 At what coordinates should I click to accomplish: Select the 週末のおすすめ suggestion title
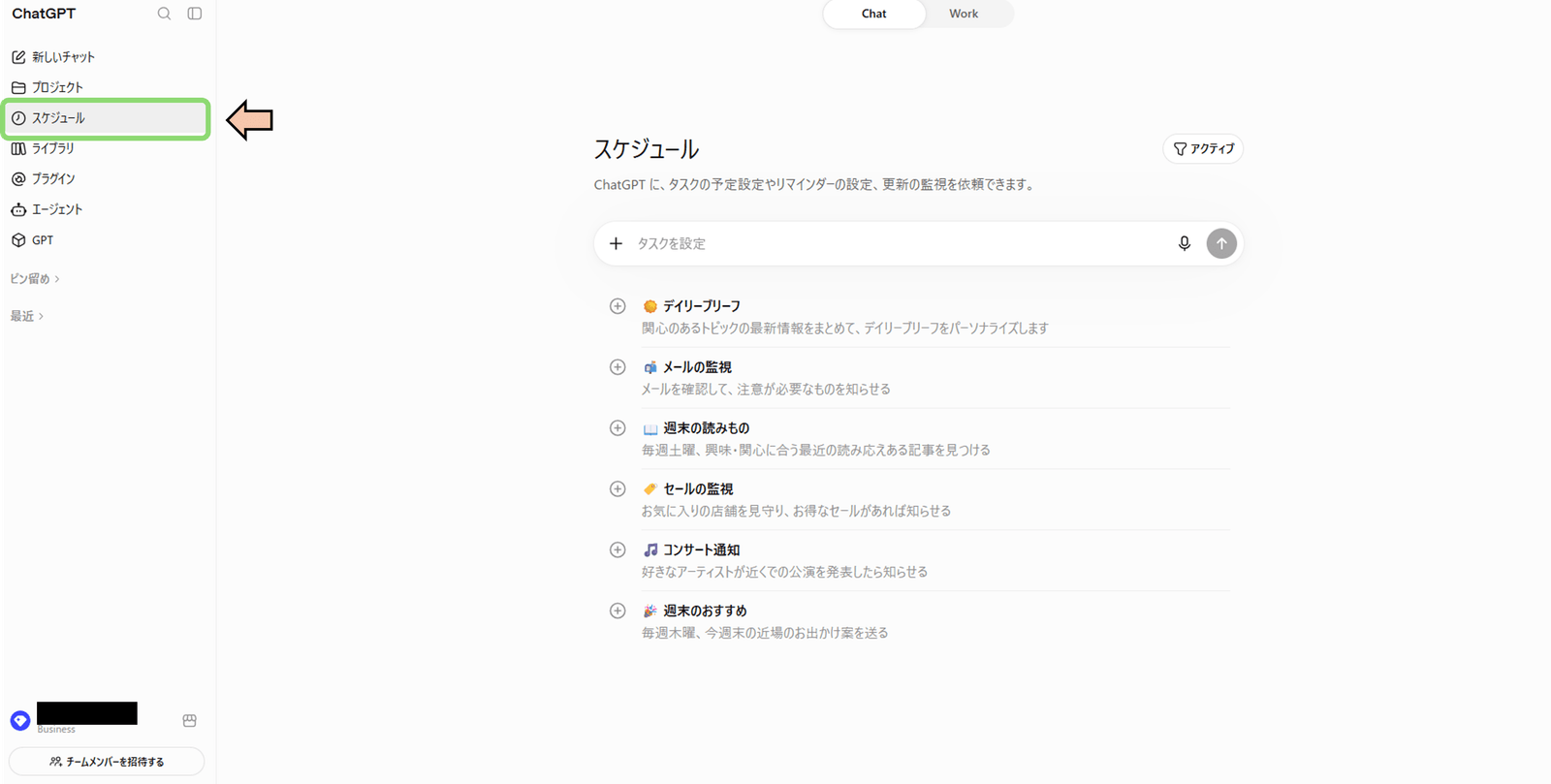[705, 612]
